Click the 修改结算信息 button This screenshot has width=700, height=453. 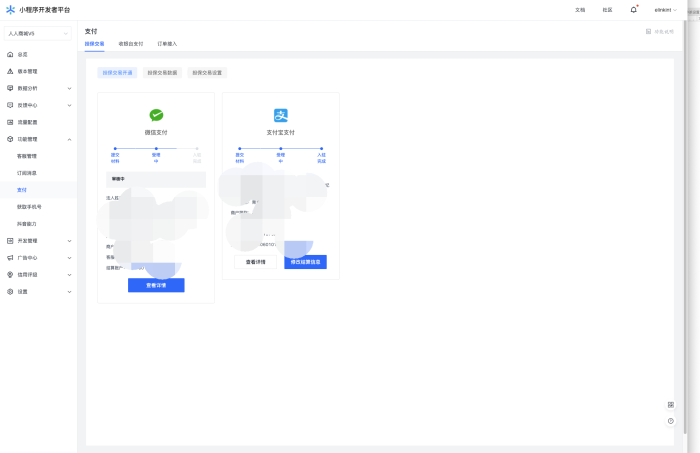pyautogui.click(x=305, y=262)
